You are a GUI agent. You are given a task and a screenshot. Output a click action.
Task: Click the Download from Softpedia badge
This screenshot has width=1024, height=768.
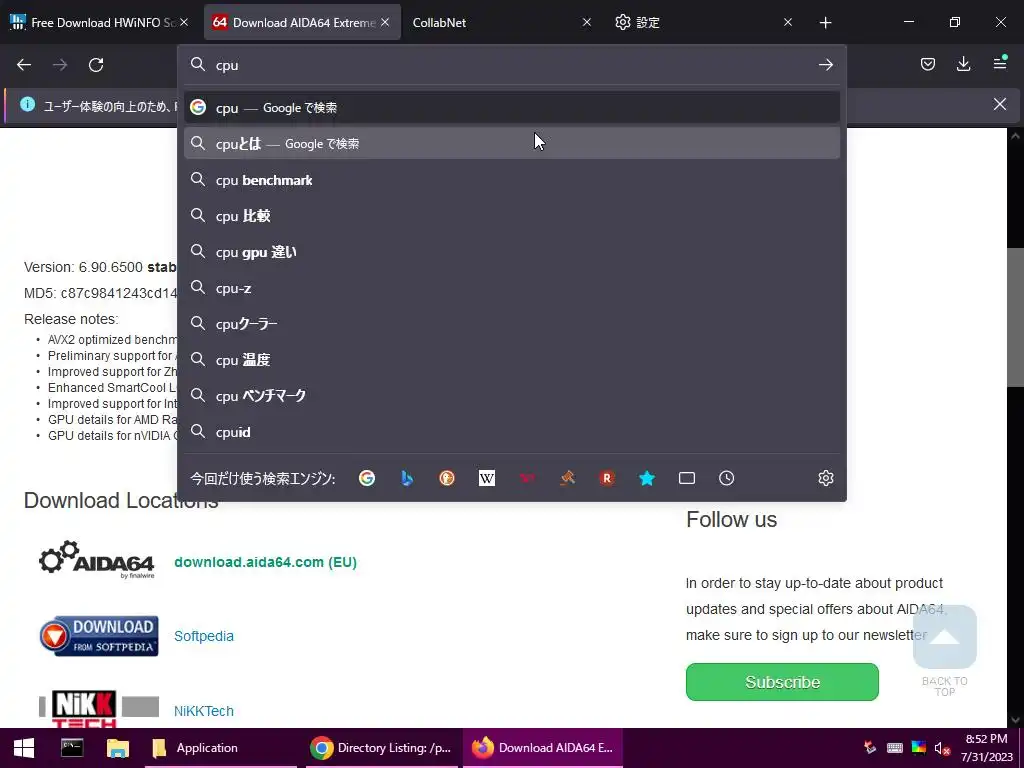[x=99, y=635]
